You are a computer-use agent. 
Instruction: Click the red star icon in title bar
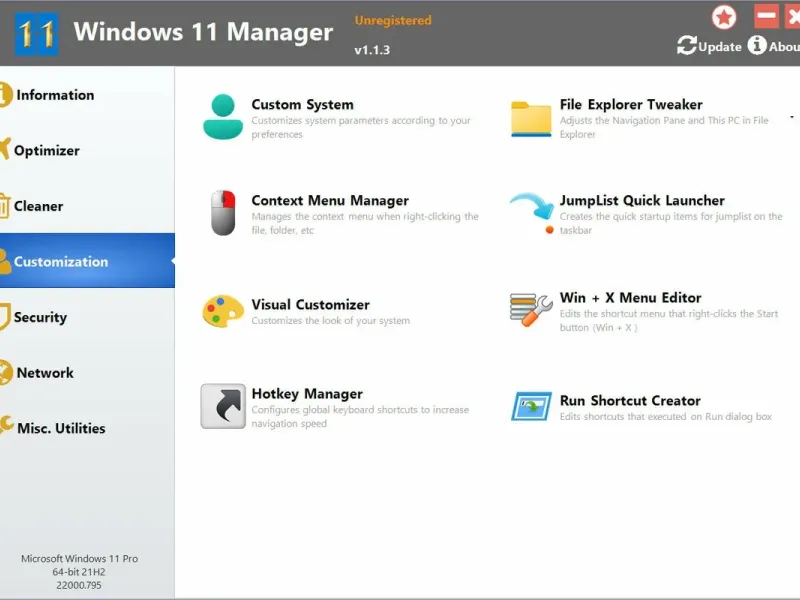coord(724,17)
